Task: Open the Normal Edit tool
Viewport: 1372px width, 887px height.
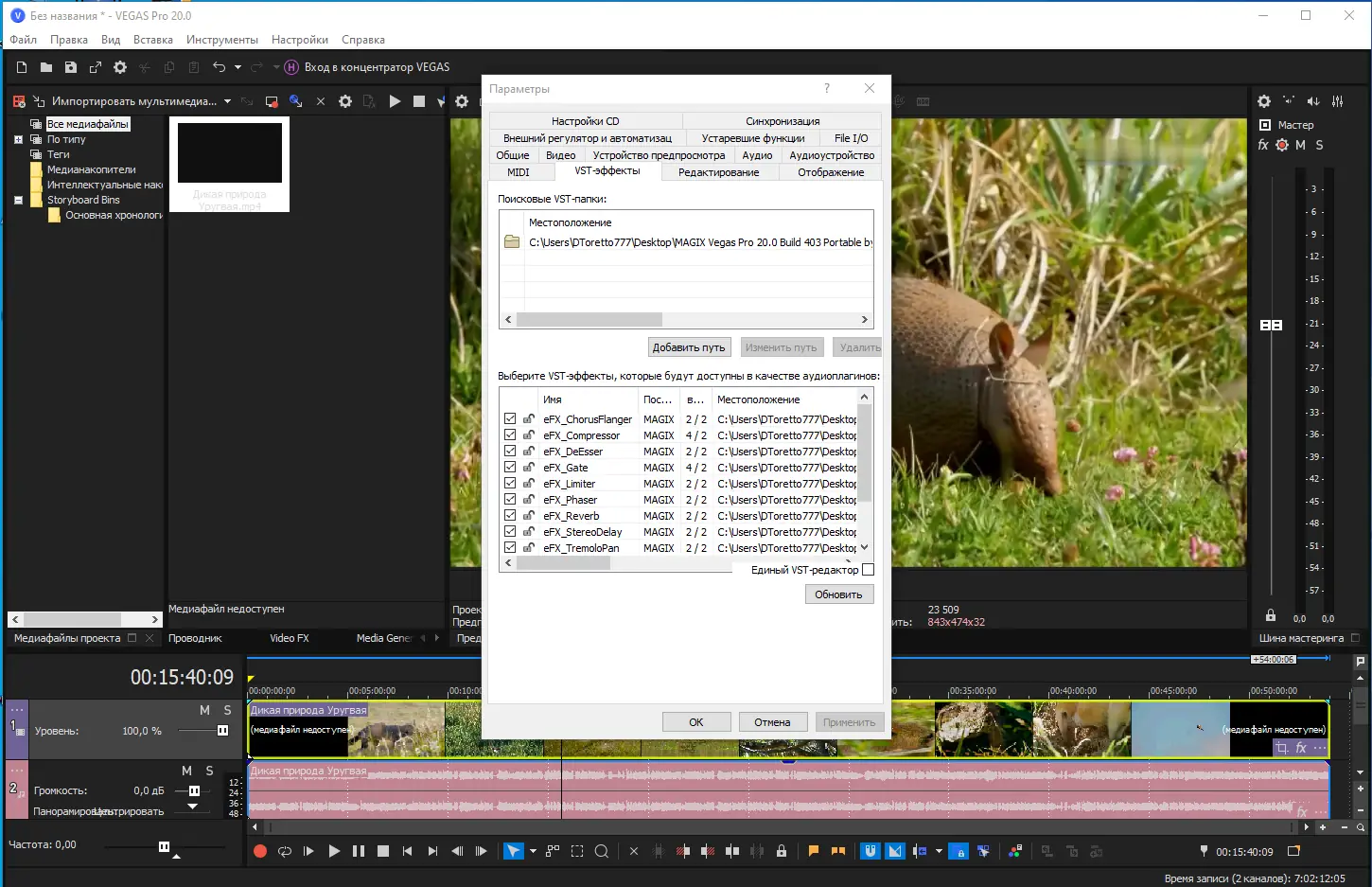Action: pos(514,850)
